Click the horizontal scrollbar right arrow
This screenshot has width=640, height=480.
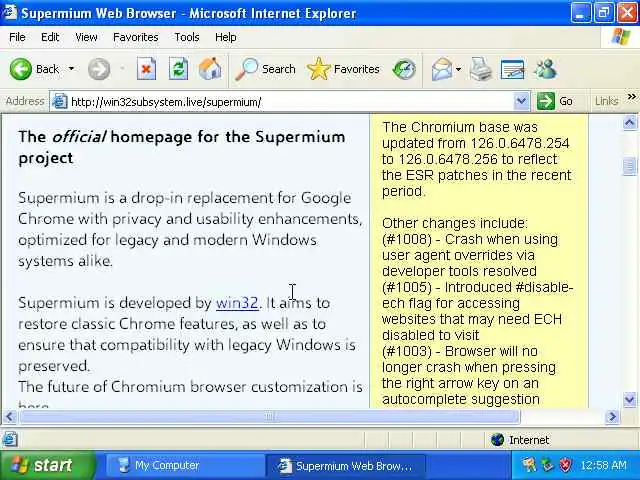612,416
